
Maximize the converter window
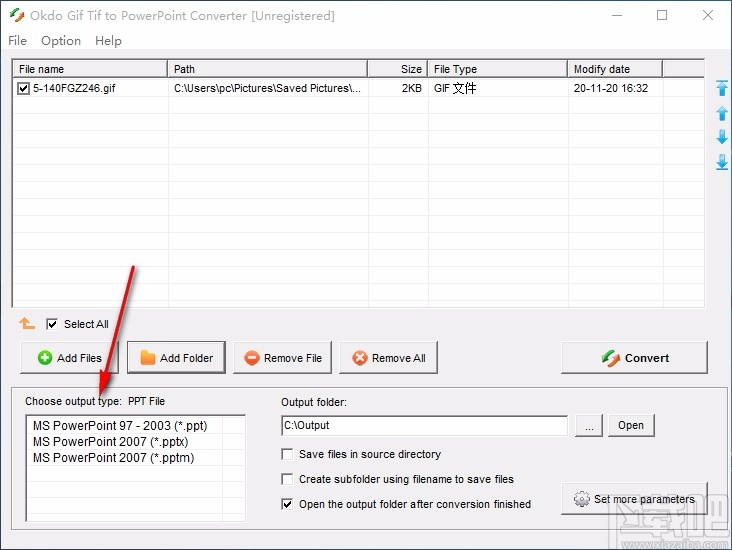662,15
